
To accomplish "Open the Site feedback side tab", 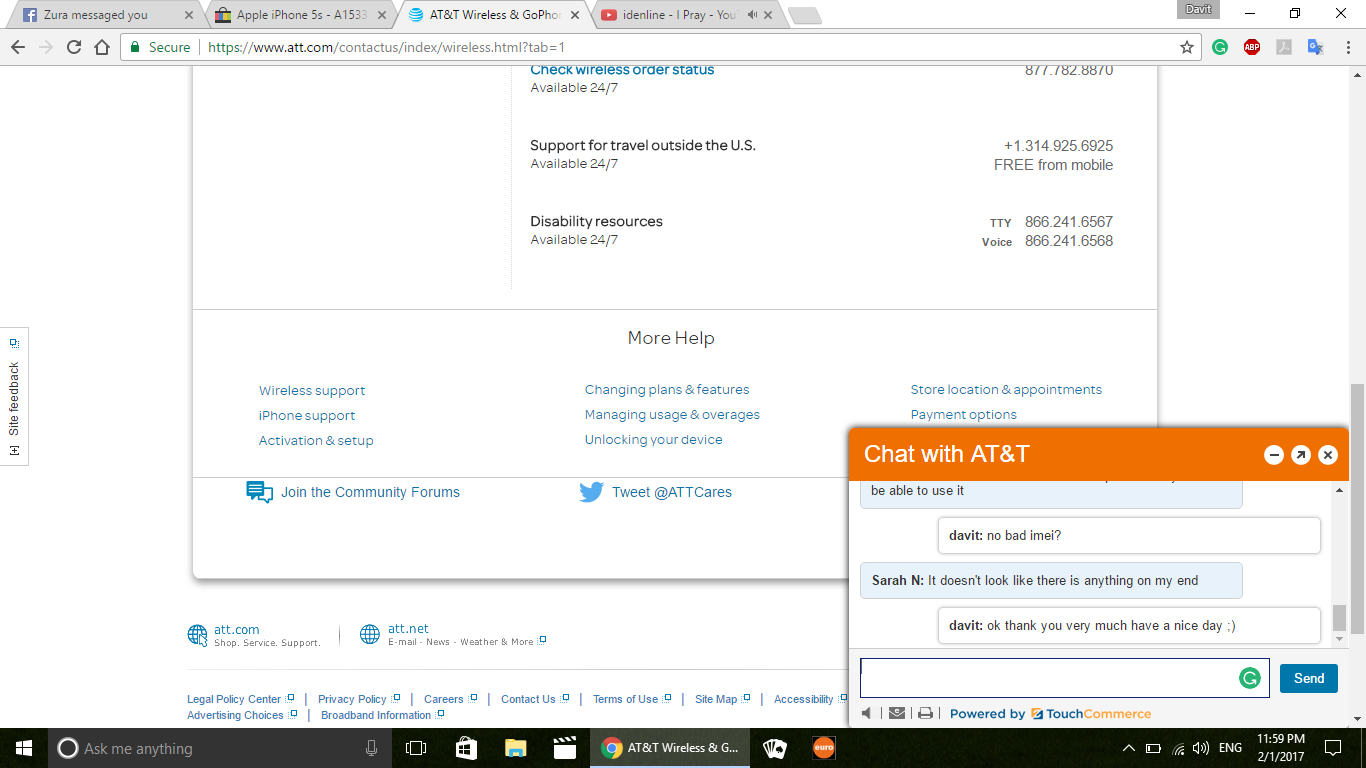I will point(14,397).
